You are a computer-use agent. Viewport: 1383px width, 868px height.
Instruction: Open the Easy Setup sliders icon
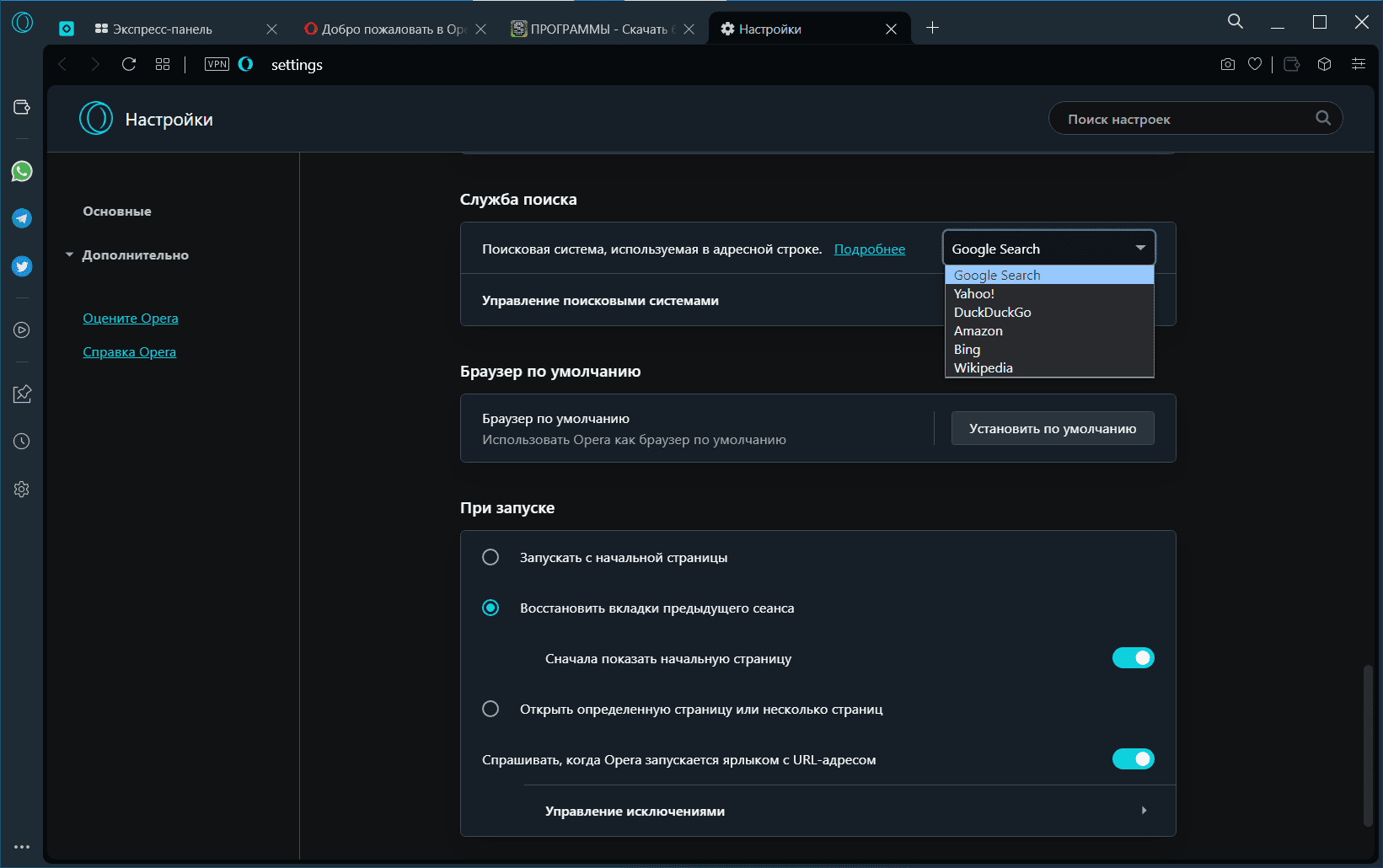tap(1359, 64)
